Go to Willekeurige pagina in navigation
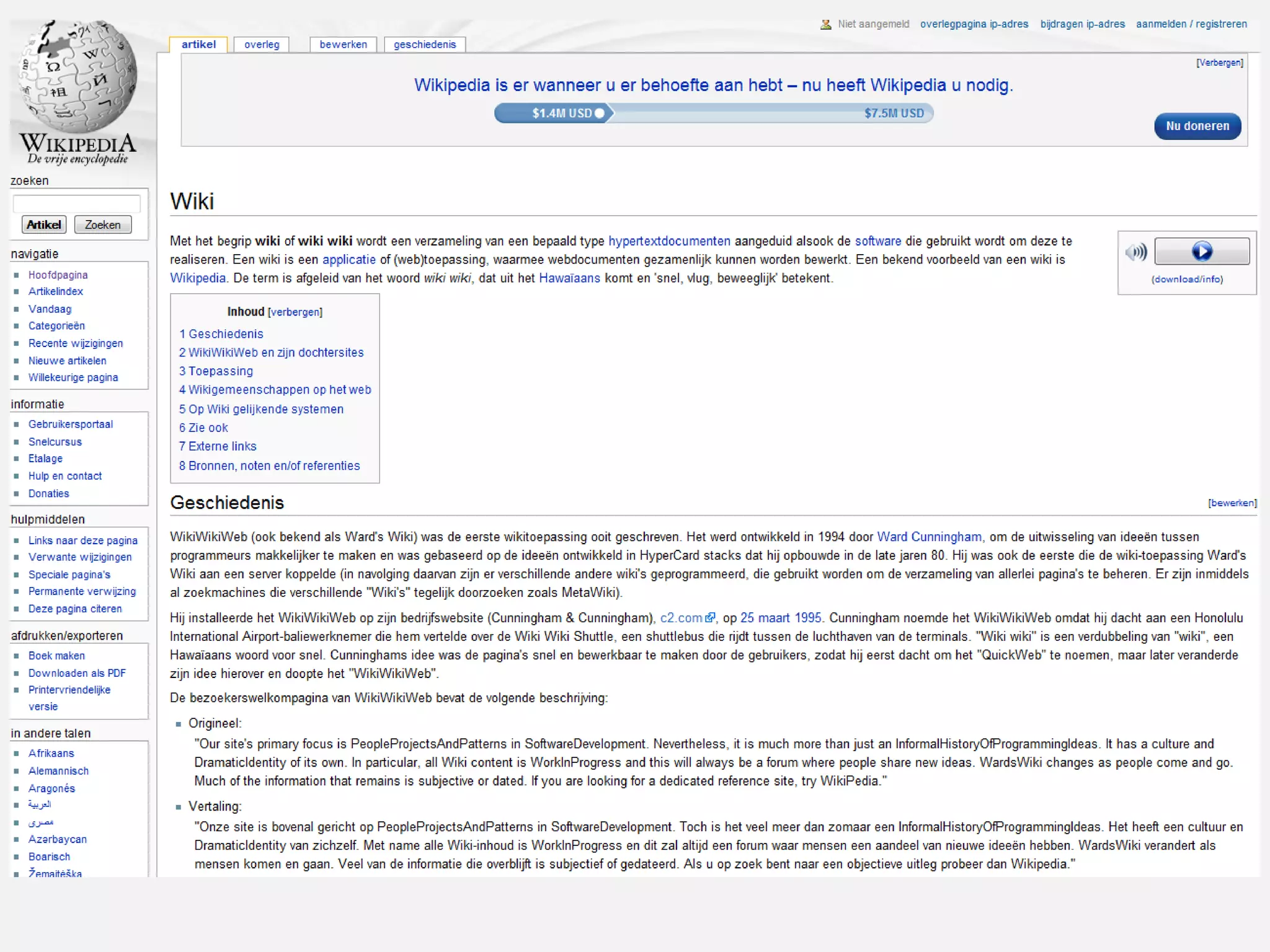The height and width of the screenshot is (952, 1270). tap(73, 377)
